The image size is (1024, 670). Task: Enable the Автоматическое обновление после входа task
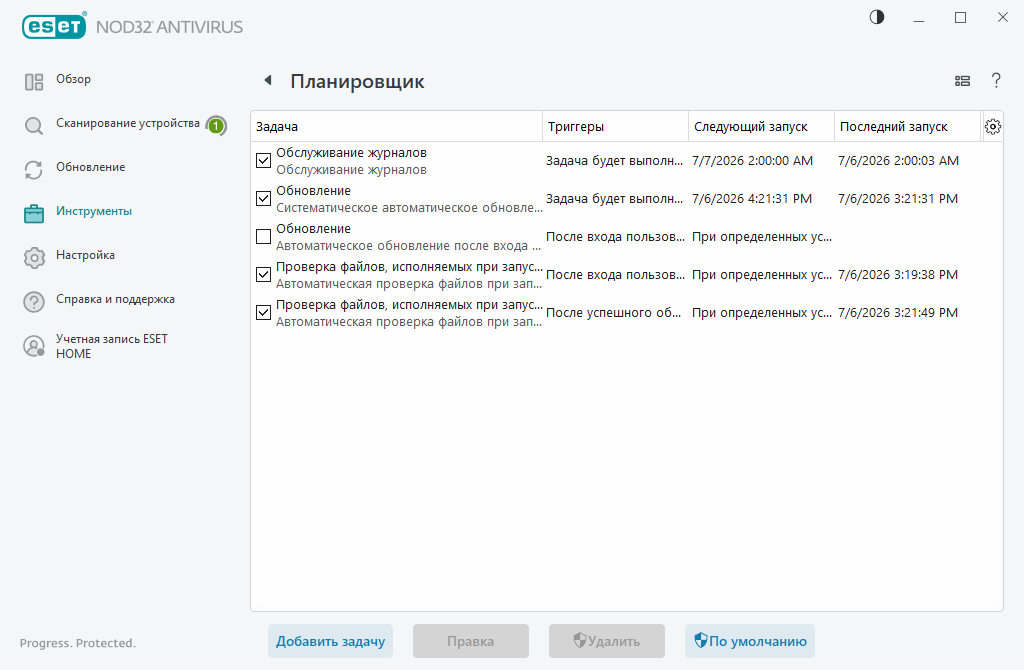[263, 236]
